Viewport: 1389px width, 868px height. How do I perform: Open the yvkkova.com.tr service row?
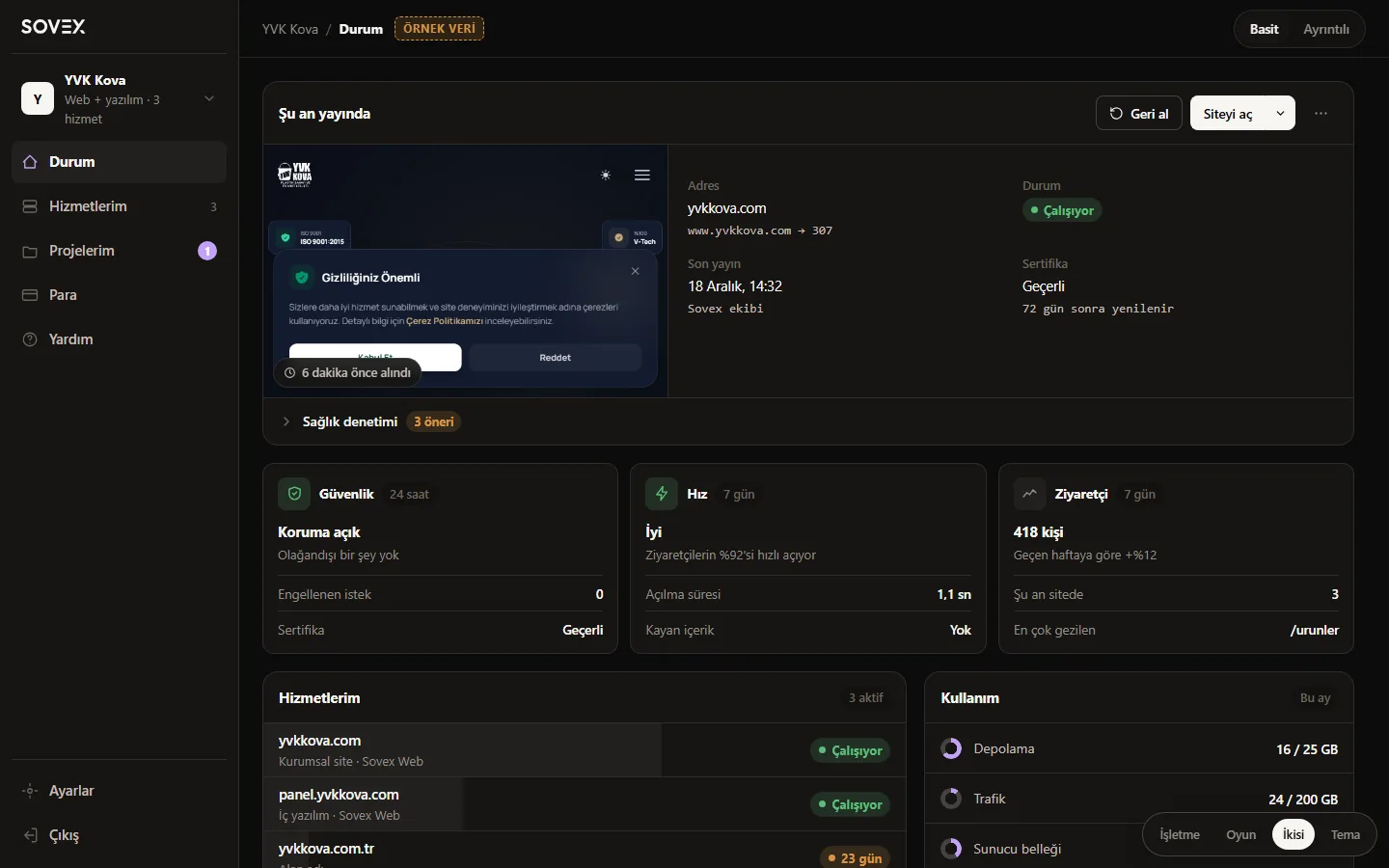585,850
